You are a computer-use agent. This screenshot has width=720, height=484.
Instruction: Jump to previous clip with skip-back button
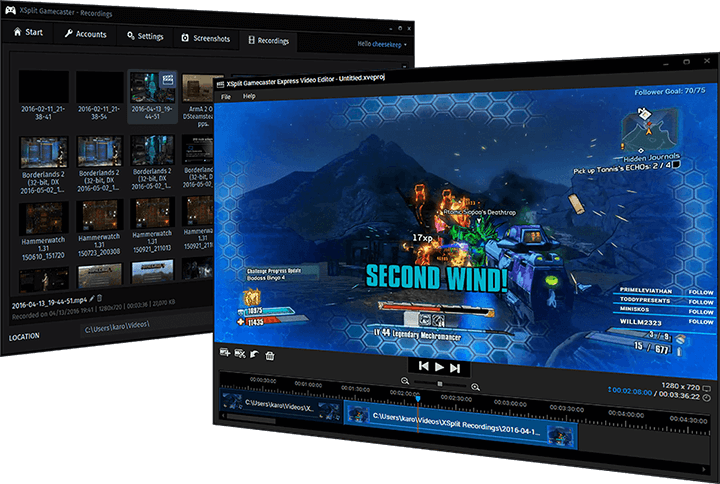point(424,366)
